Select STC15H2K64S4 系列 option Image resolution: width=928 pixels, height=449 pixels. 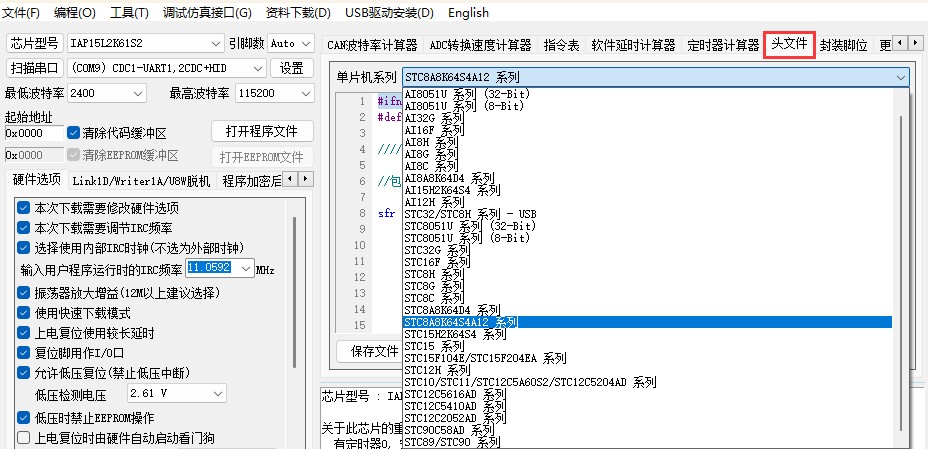point(647,334)
